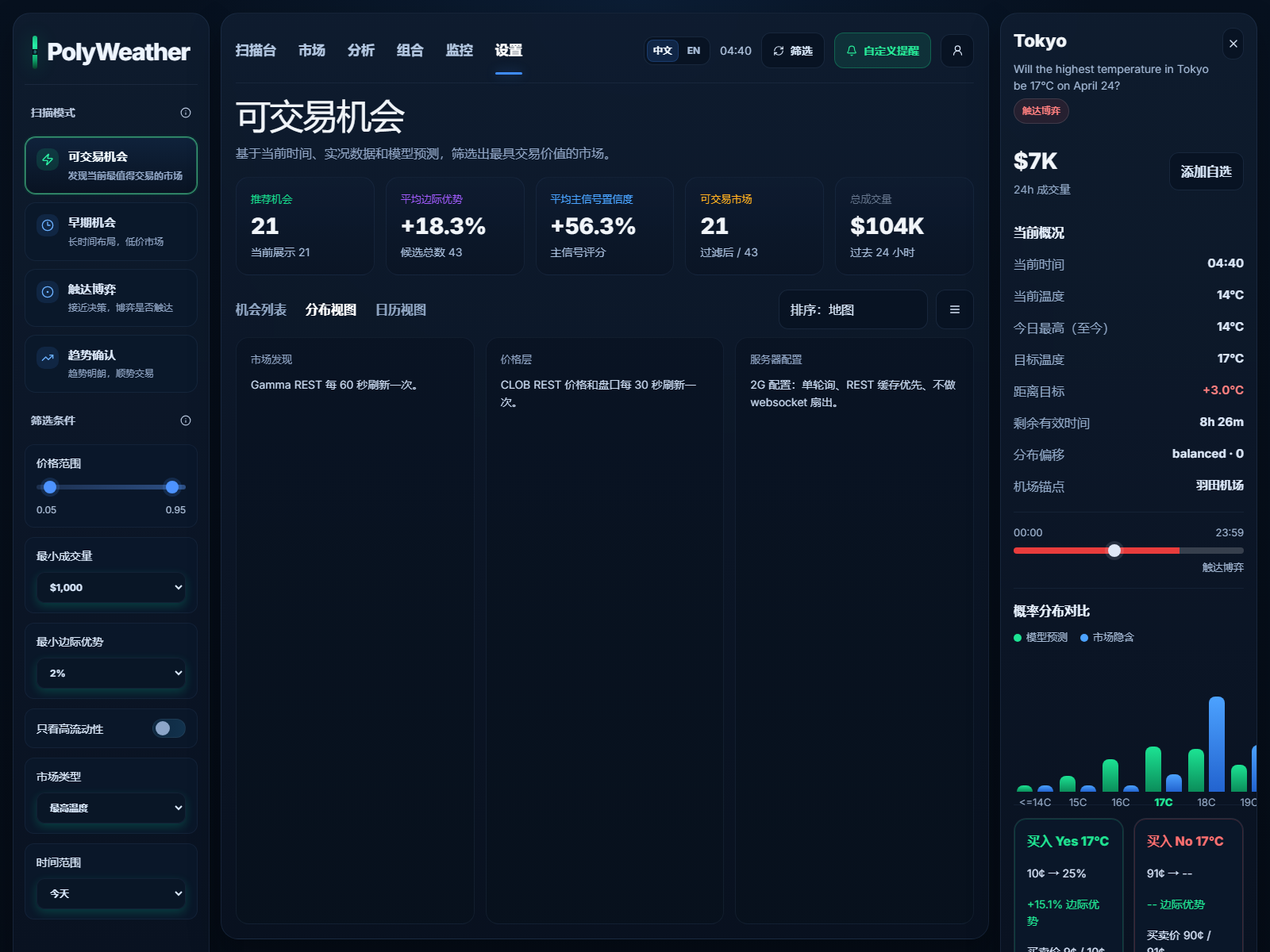Click the 价格层 info card
The width and height of the screenshot is (1270, 952).
pyautogui.click(x=605, y=631)
